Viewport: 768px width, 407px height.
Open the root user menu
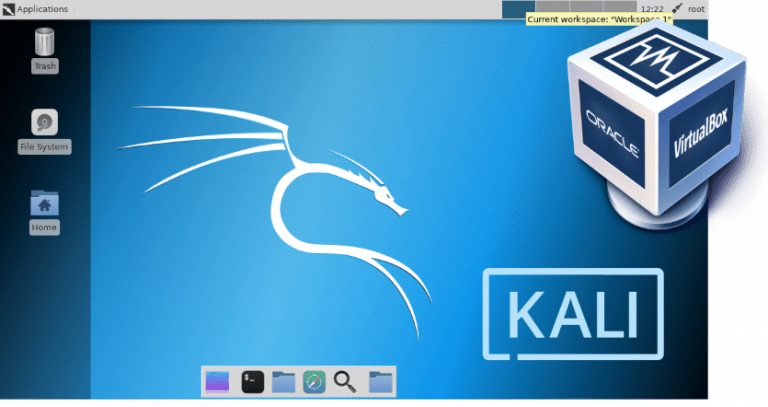click(696, 9)
